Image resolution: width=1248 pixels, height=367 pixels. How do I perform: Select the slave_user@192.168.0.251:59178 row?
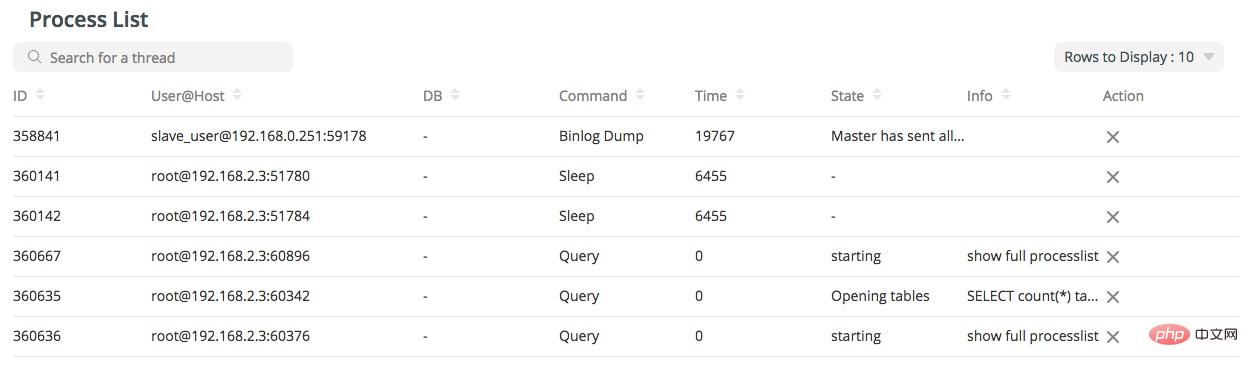point(625,136)
